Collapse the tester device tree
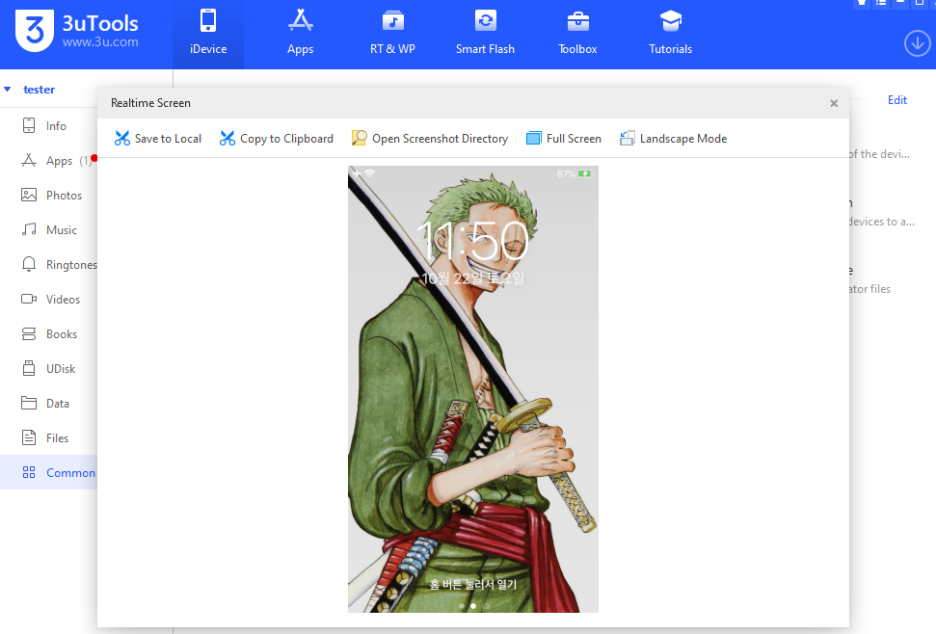Screen dimensions: 936x634 (x=8, y=90)
